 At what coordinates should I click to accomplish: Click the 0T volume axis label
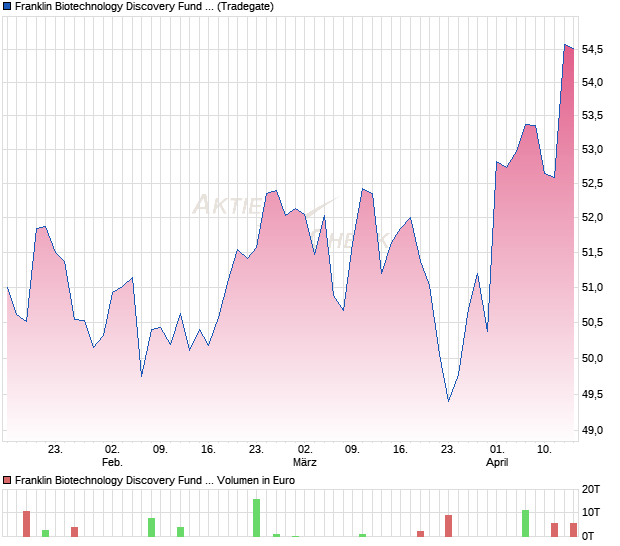(x=588, y=537)
